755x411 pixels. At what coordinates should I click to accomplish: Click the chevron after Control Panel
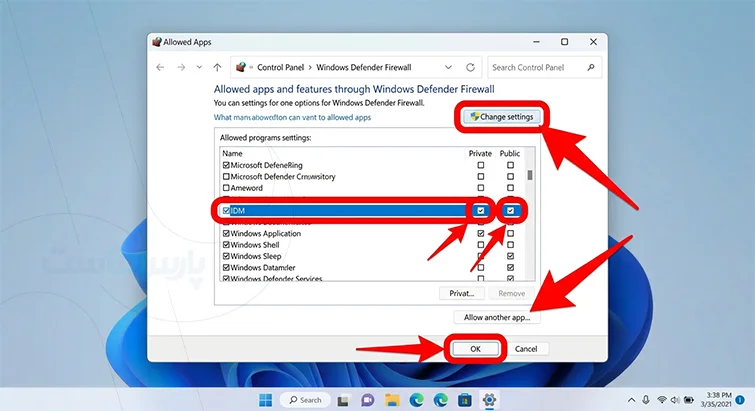click(310, 67)
